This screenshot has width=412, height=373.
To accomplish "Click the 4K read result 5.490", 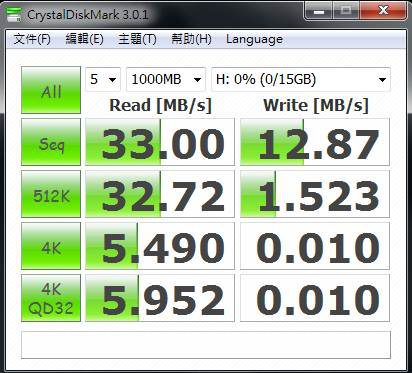I will tap(160, 246).
